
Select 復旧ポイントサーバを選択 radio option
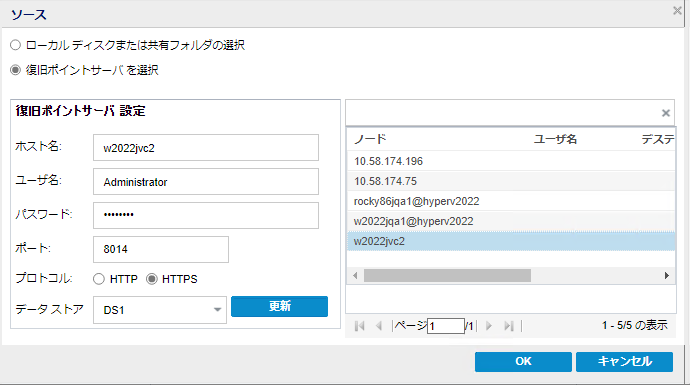tap(15, 70)
